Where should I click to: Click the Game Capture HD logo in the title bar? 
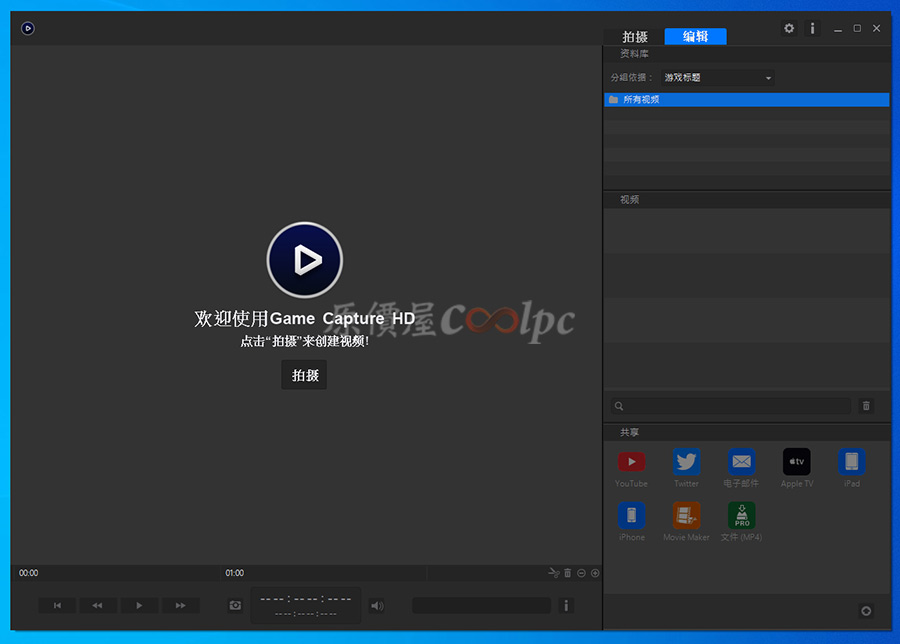[x=28, y=28]
